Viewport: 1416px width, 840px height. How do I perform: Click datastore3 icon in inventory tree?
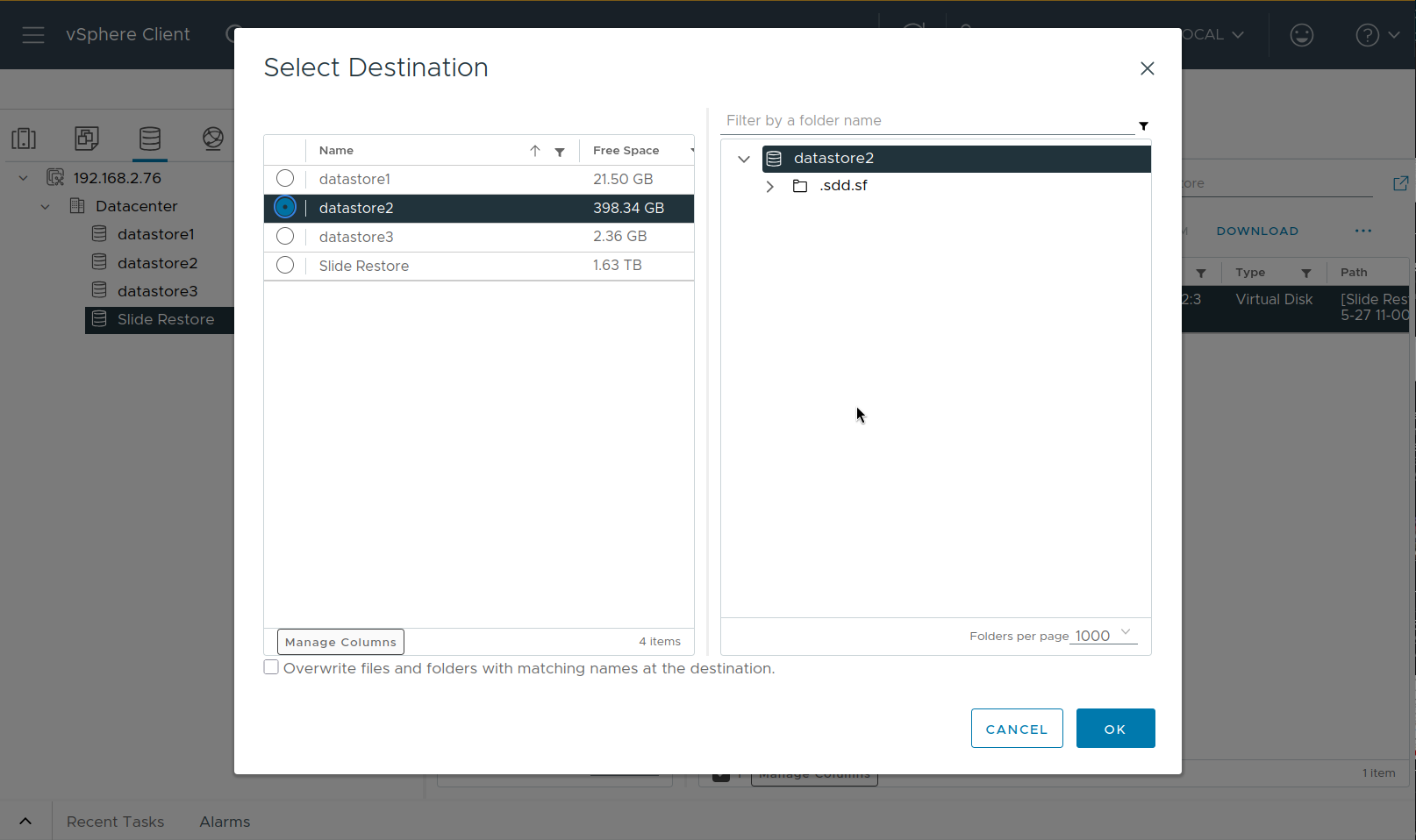pos(100,290)
